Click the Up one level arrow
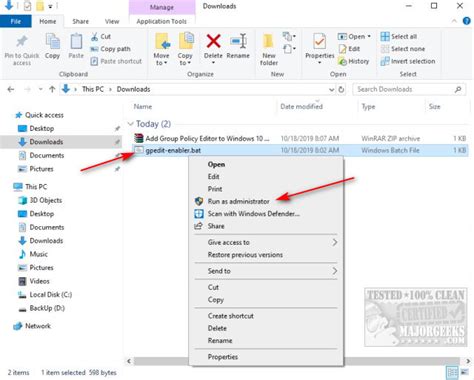This screenshot has height=380, width=474. point(52,89)
